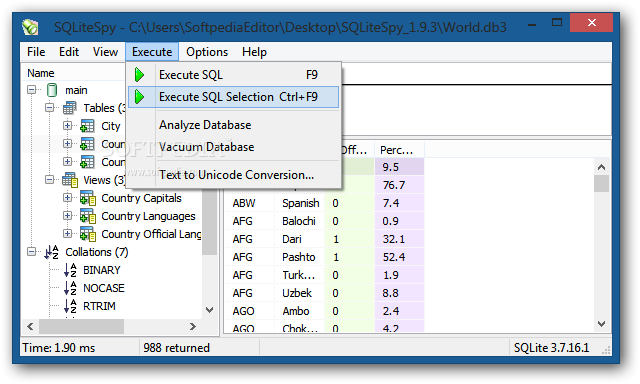Collapse the Tables tree node
640x384 pixels.
(50, 107)
